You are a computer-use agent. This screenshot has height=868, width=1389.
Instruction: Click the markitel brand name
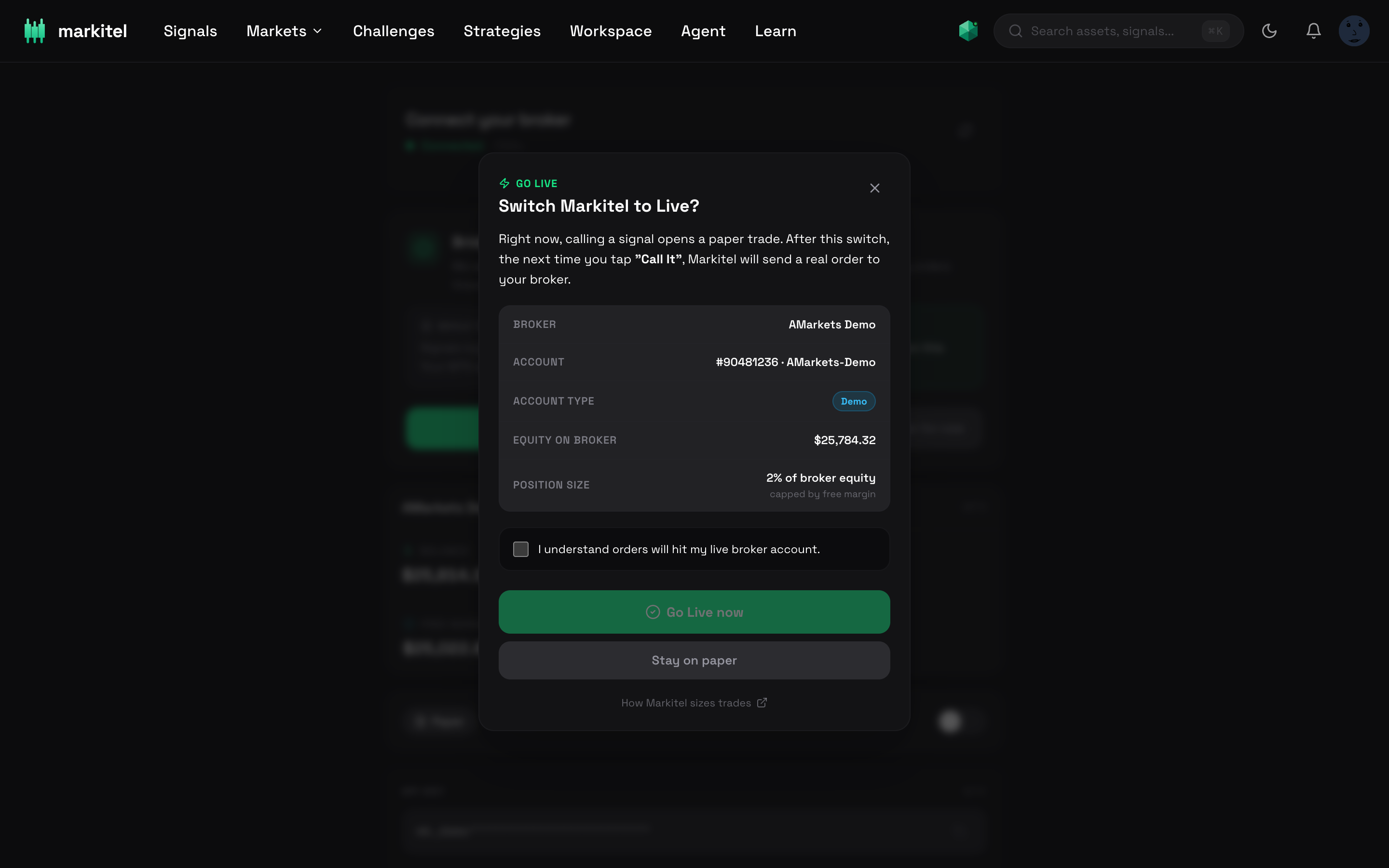(x=93, y=31)
